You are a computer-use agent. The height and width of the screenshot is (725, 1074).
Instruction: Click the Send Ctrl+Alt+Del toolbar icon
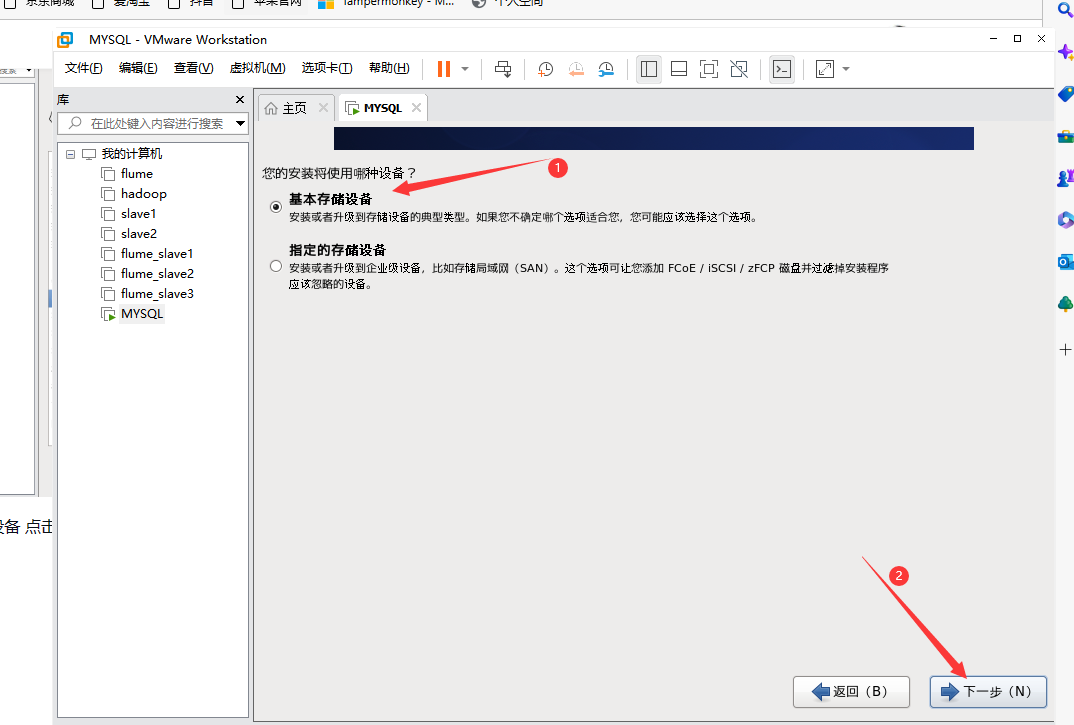pyautogui.click(x=503, y=69)
